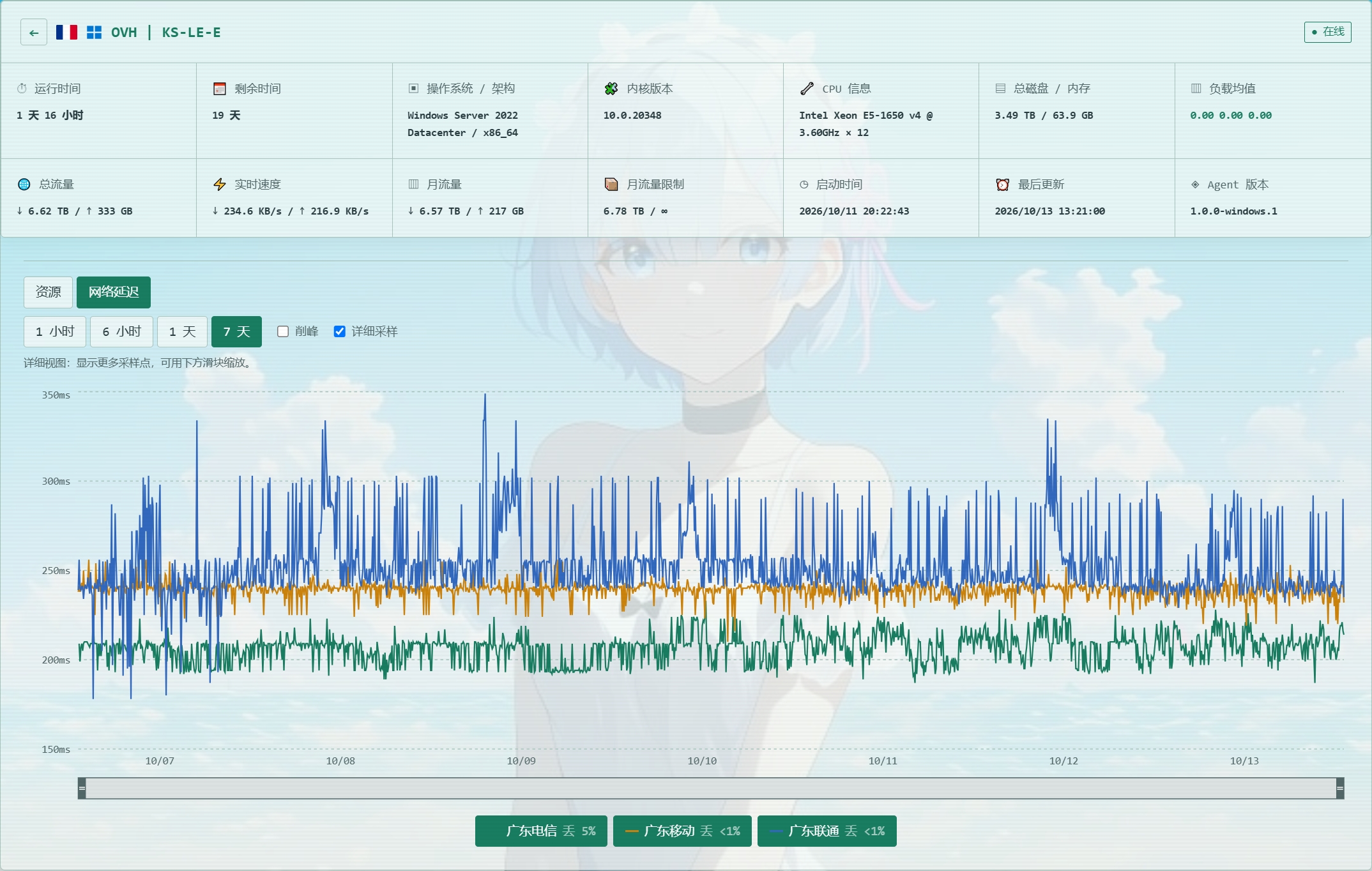Choose the 1 天 range button

(182, 332)
